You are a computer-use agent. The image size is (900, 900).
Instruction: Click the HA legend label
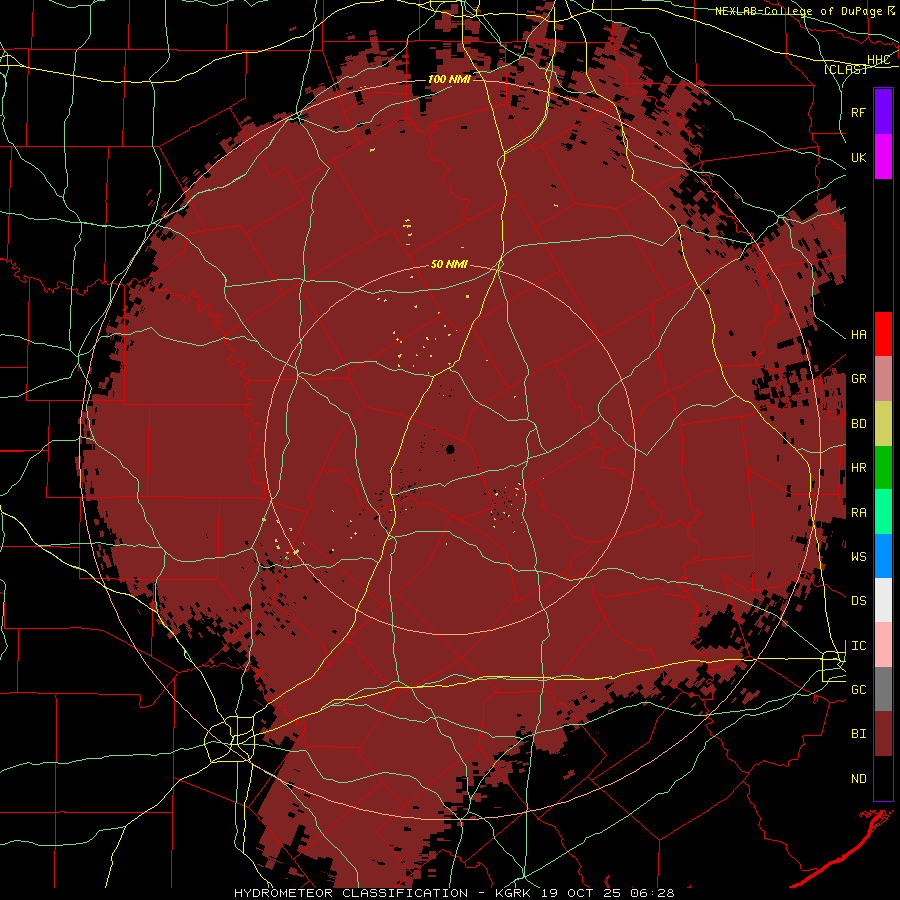point(858,334)
